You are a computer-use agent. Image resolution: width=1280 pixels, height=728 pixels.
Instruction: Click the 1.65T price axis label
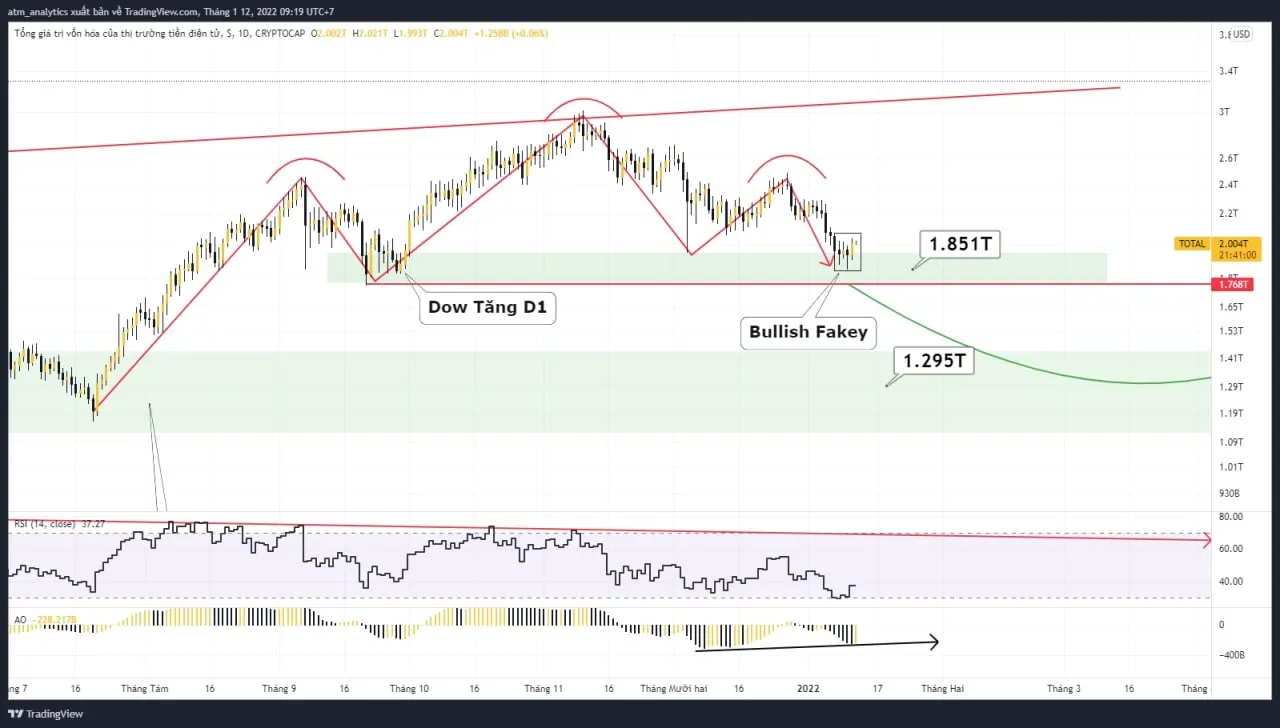pos(1231,306)
